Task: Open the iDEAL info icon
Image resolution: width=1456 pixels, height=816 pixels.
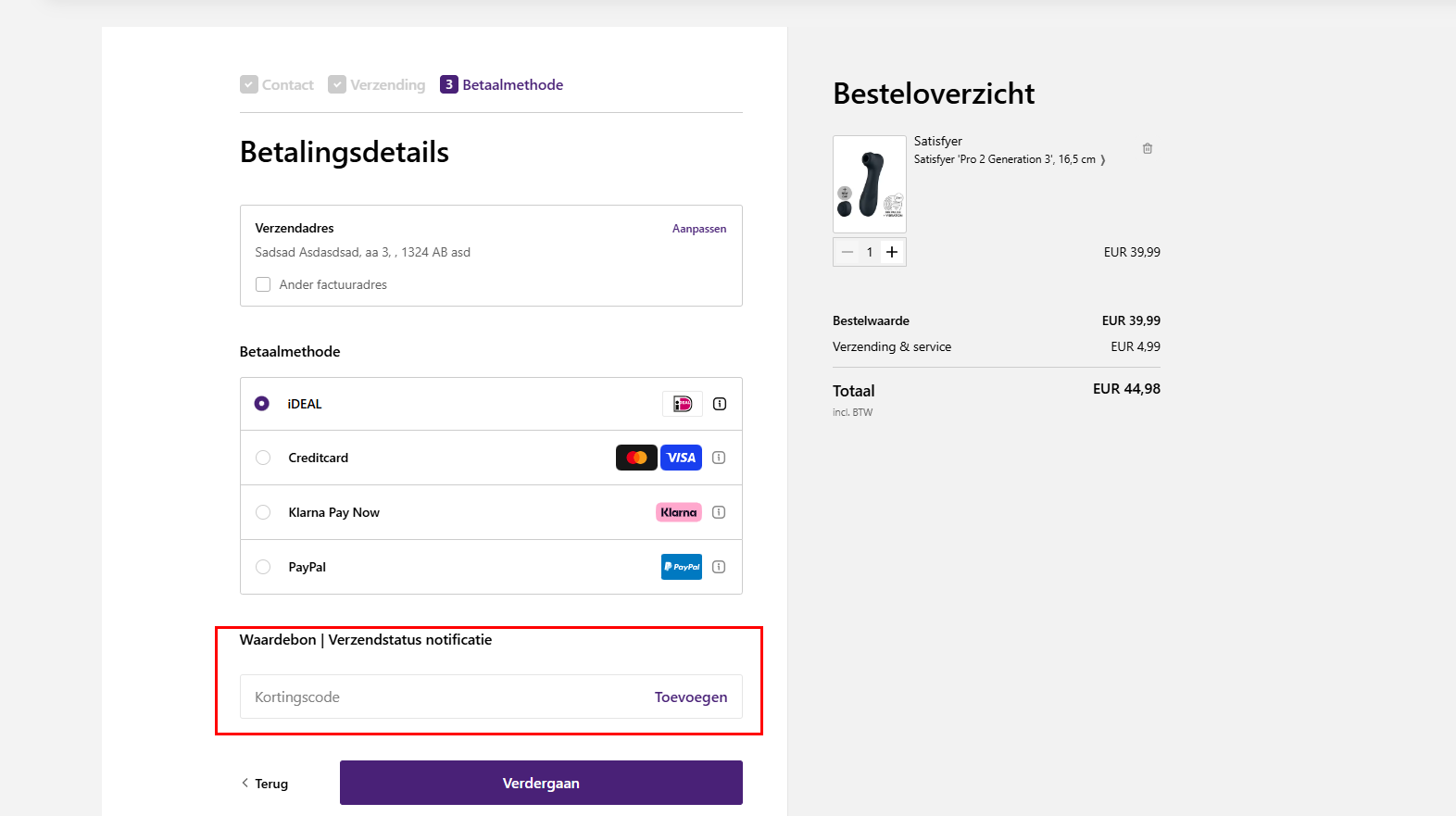Action: click(x=720, y=404)
